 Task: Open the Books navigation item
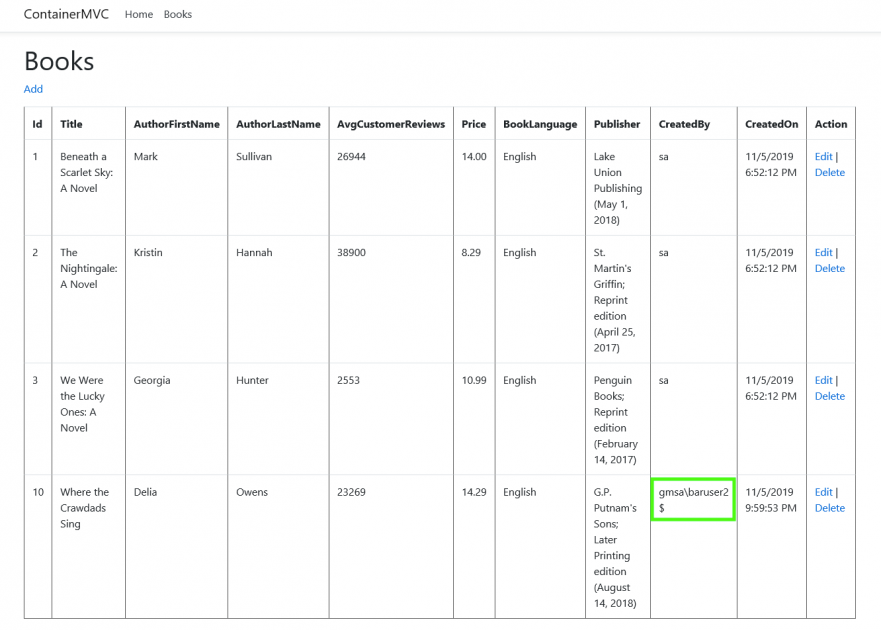coord(177,14)
